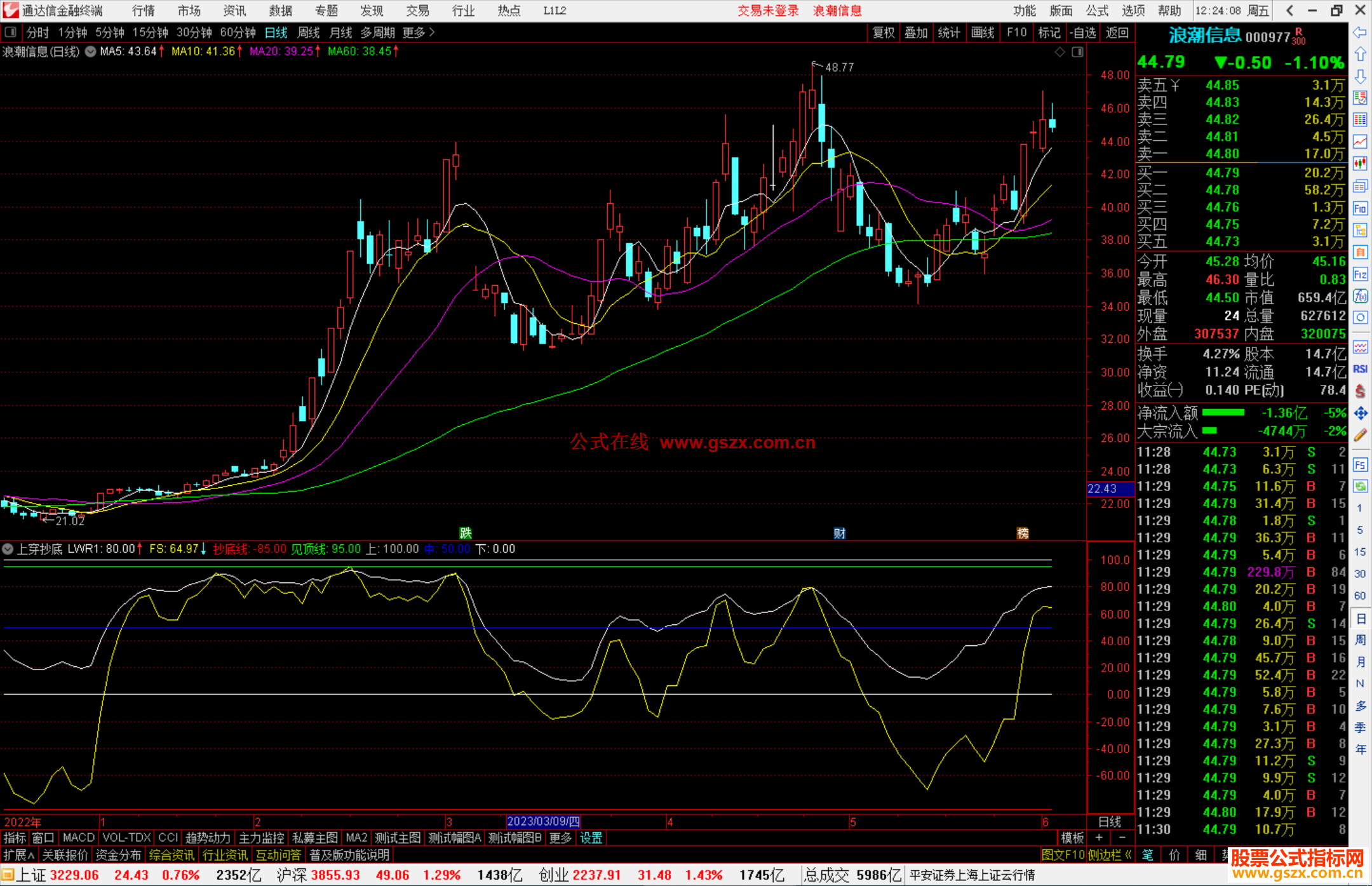Open the main chart indicator dropdown circle

coord(91,51)
